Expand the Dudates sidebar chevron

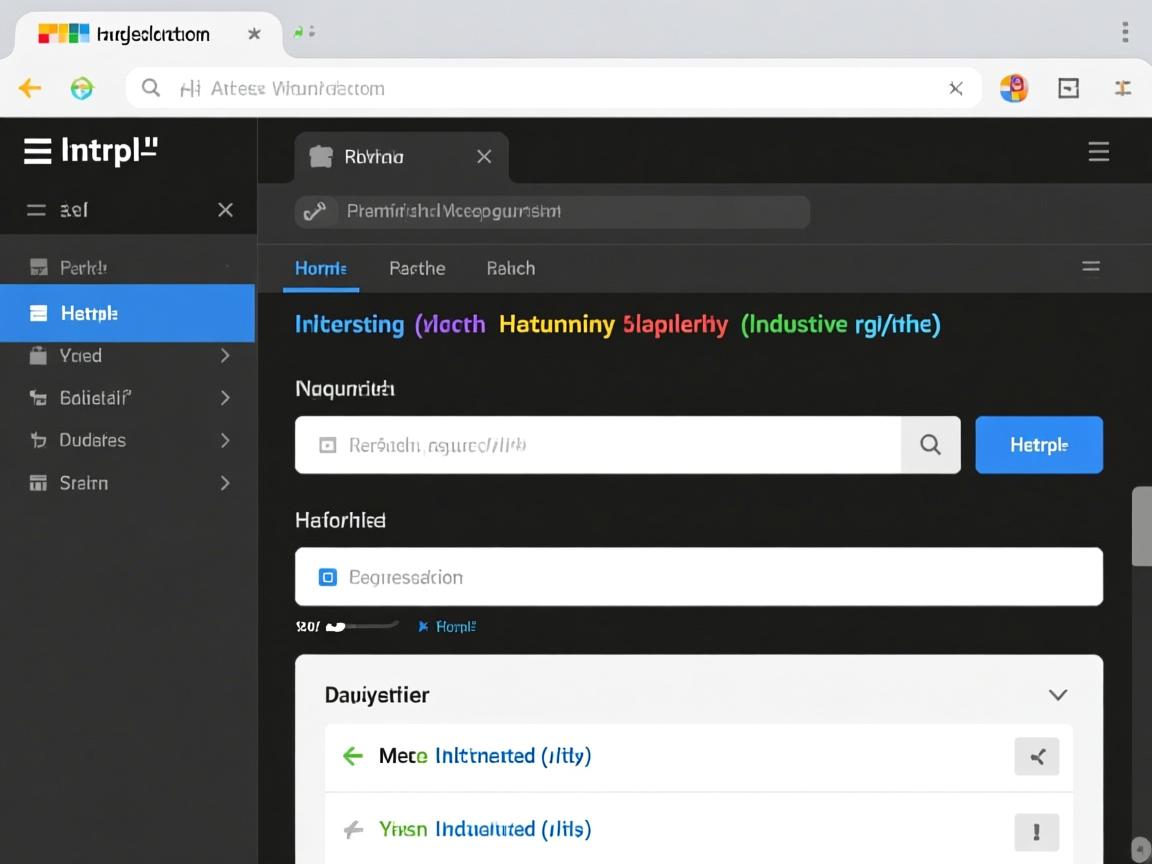(x=225, y=440)
